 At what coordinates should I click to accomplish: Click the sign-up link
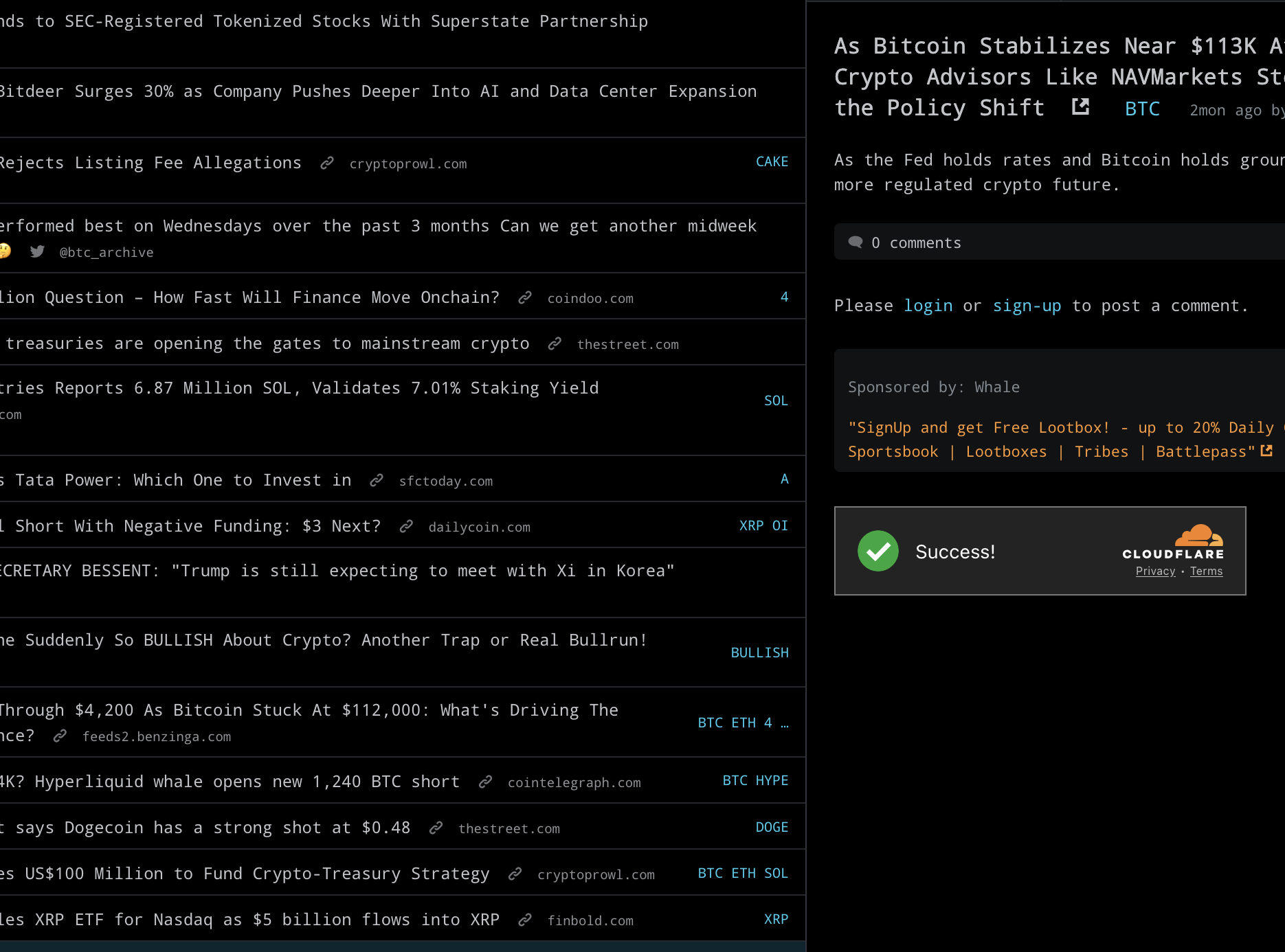(x=1027, y=306)
